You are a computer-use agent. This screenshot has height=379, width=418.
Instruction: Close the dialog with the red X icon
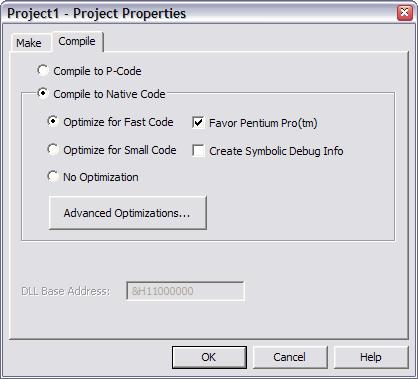point(405,13)
